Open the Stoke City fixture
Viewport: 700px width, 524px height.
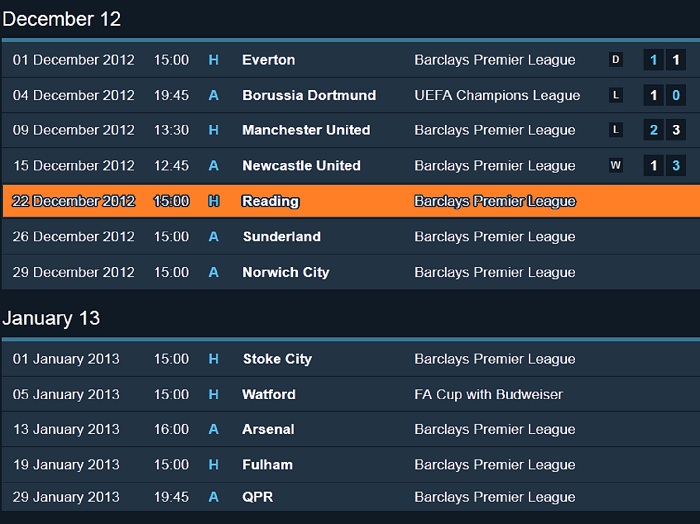[x=277, y=359]
